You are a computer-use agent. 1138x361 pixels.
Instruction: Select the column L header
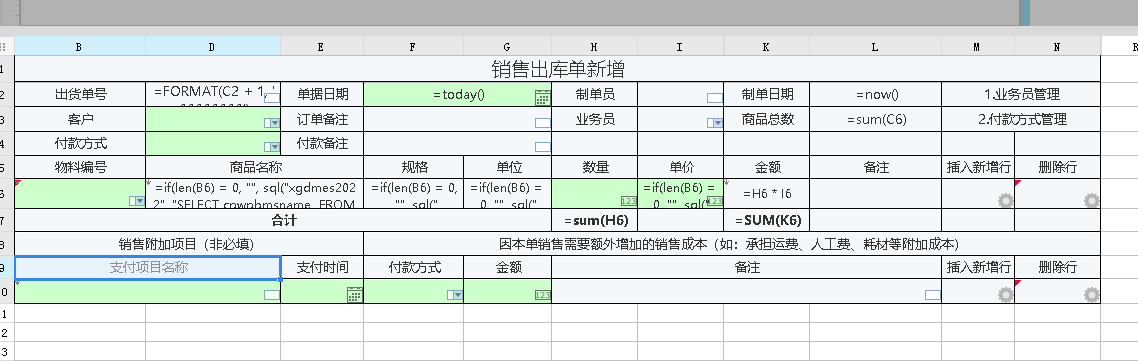[875, 46]
